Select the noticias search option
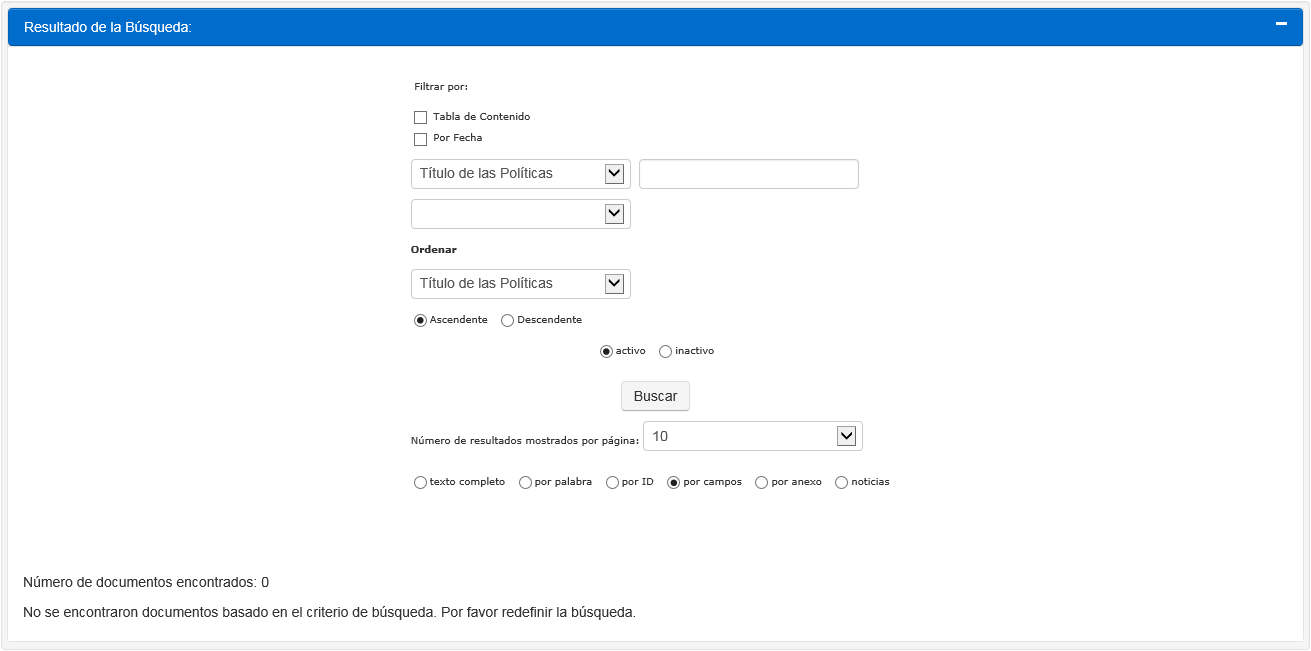Screen dimensions: 1311x651 (x=841, y=483)
